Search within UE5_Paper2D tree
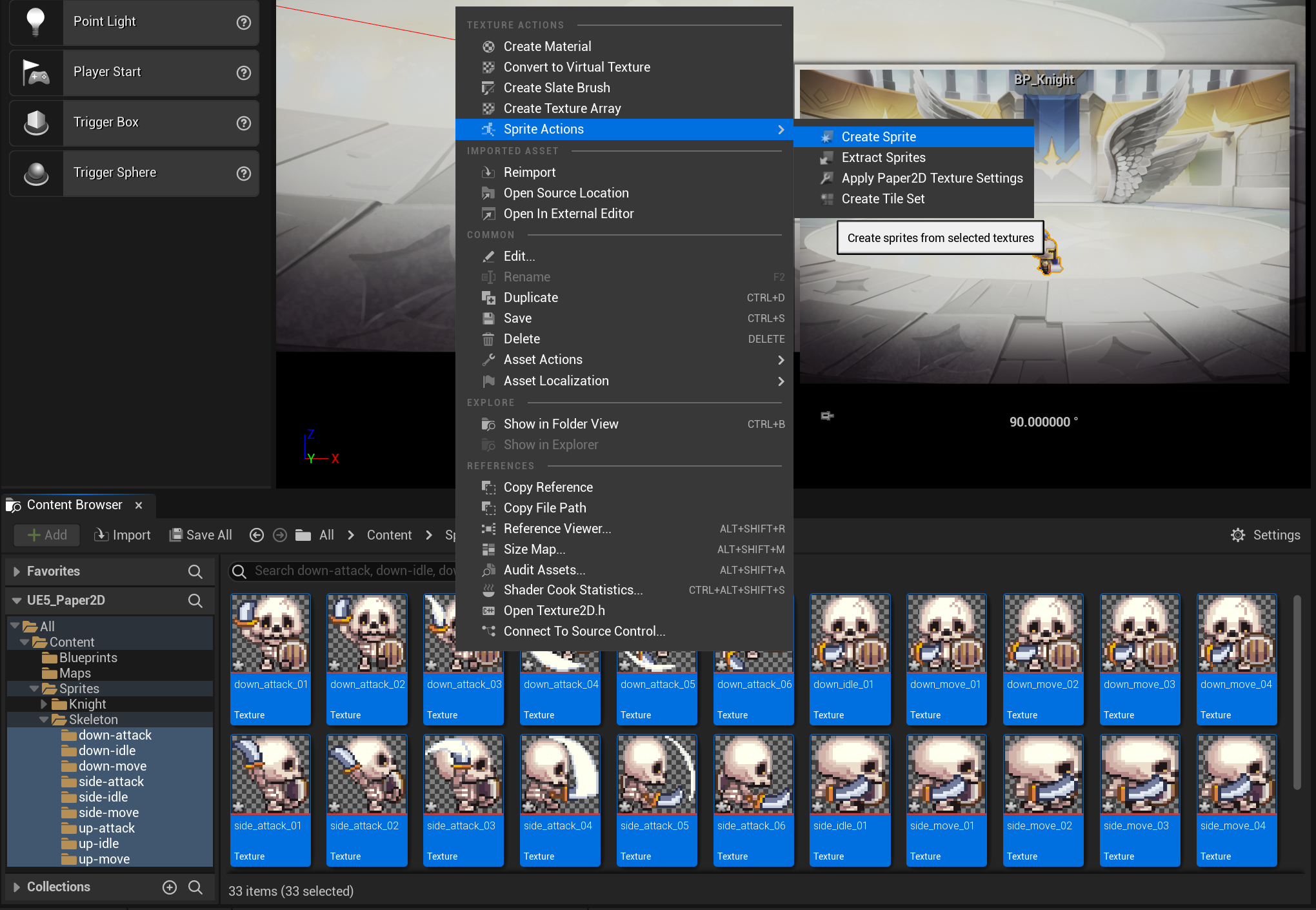Viewport: 1316px width, 910px height. [195, 600]
